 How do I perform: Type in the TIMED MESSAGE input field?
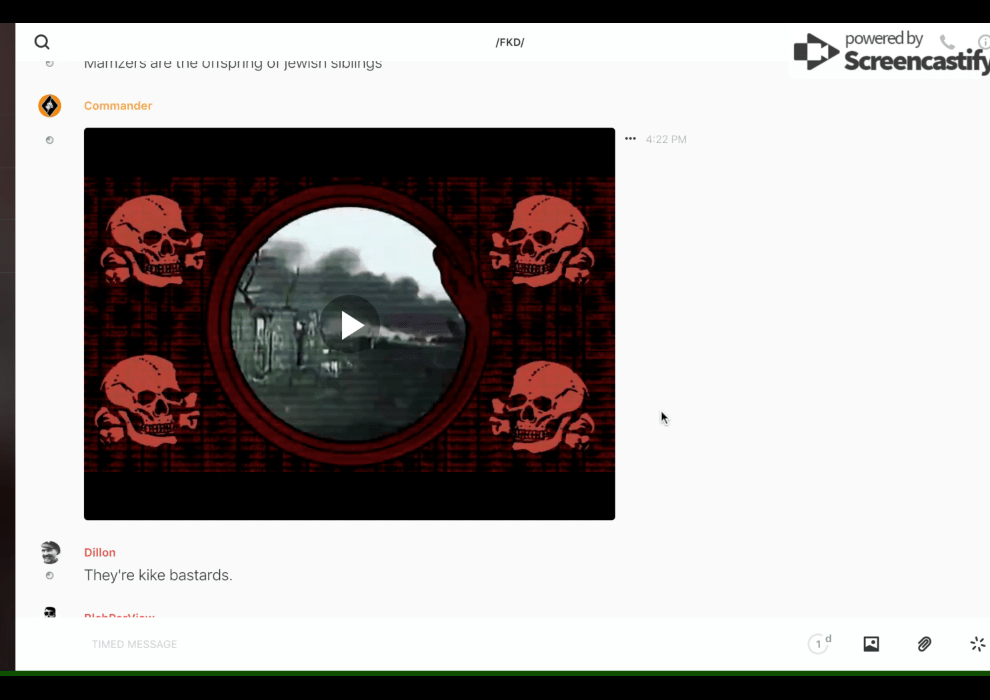pyautogui.click(x=400, y=644)
